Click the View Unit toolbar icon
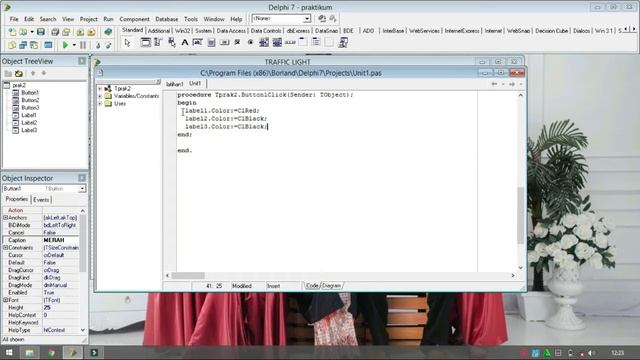Image resolution: width=640 pixels, height=360 pixels. (12, 45)
